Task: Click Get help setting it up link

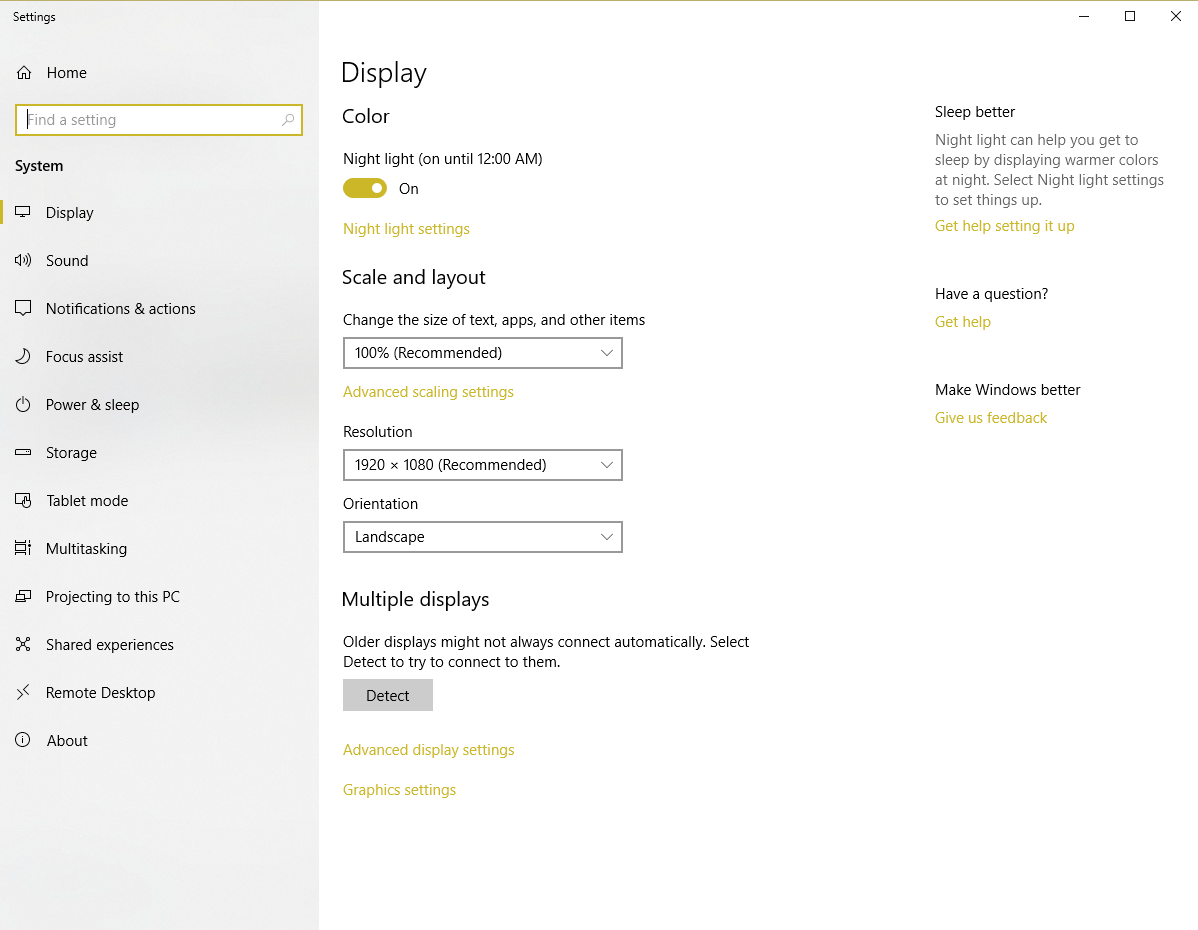Action: point(1005,226)
